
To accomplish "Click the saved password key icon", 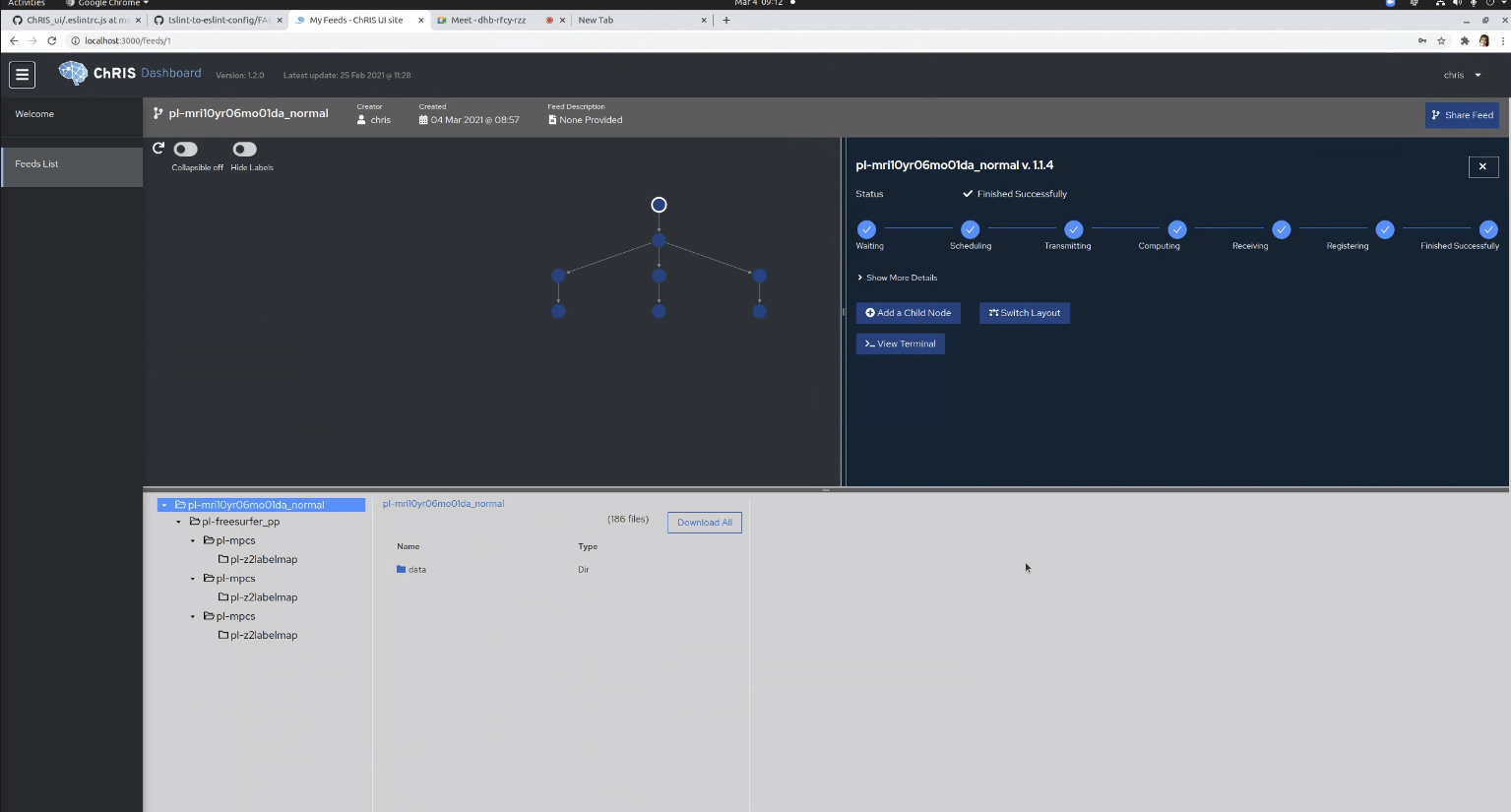I will point(1421,40).
